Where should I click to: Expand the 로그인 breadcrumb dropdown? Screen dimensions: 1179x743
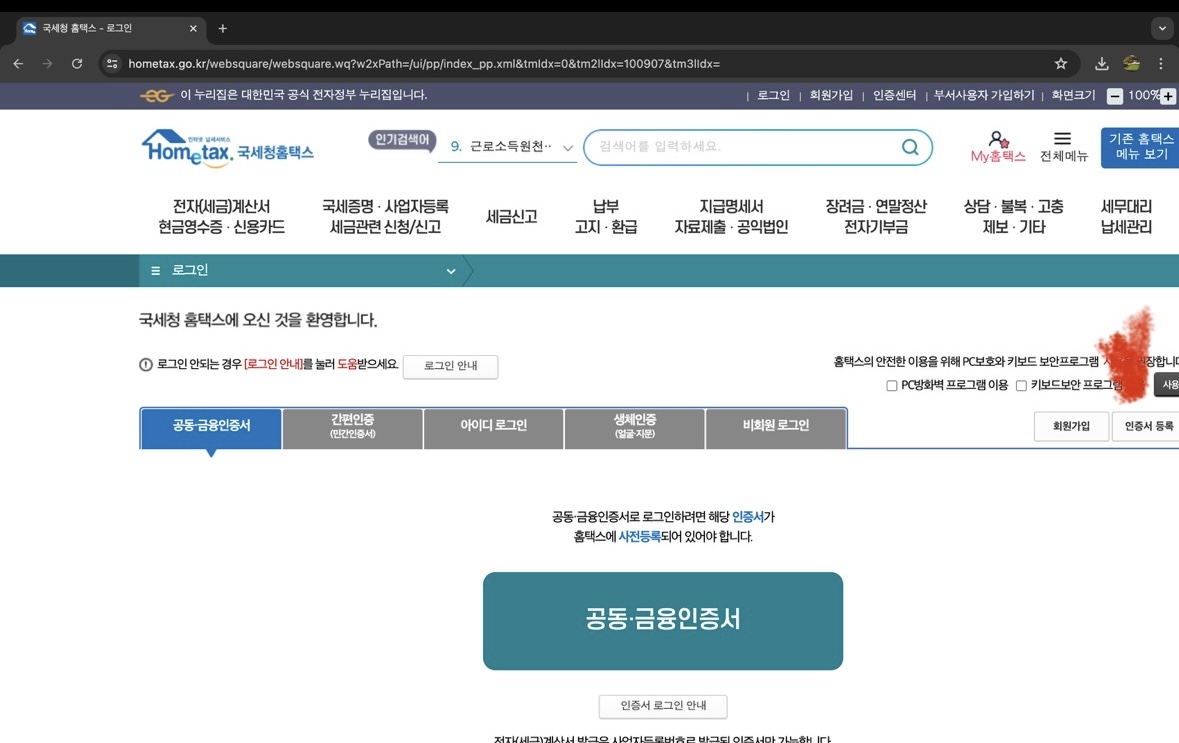pyautogui.click(x=450, y=271)
